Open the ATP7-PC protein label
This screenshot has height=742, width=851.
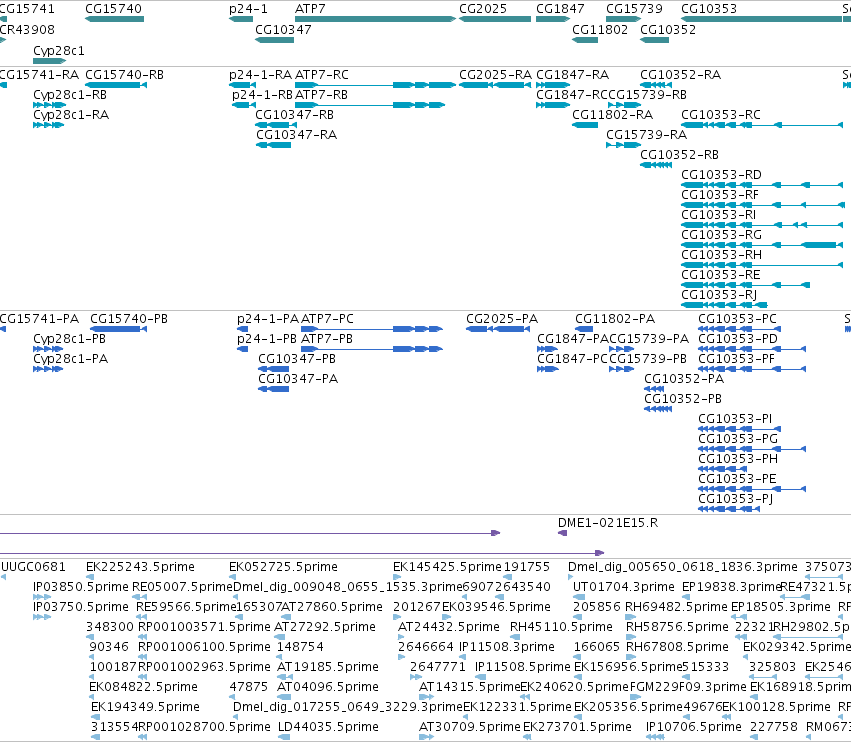click(x=327, y=319)
